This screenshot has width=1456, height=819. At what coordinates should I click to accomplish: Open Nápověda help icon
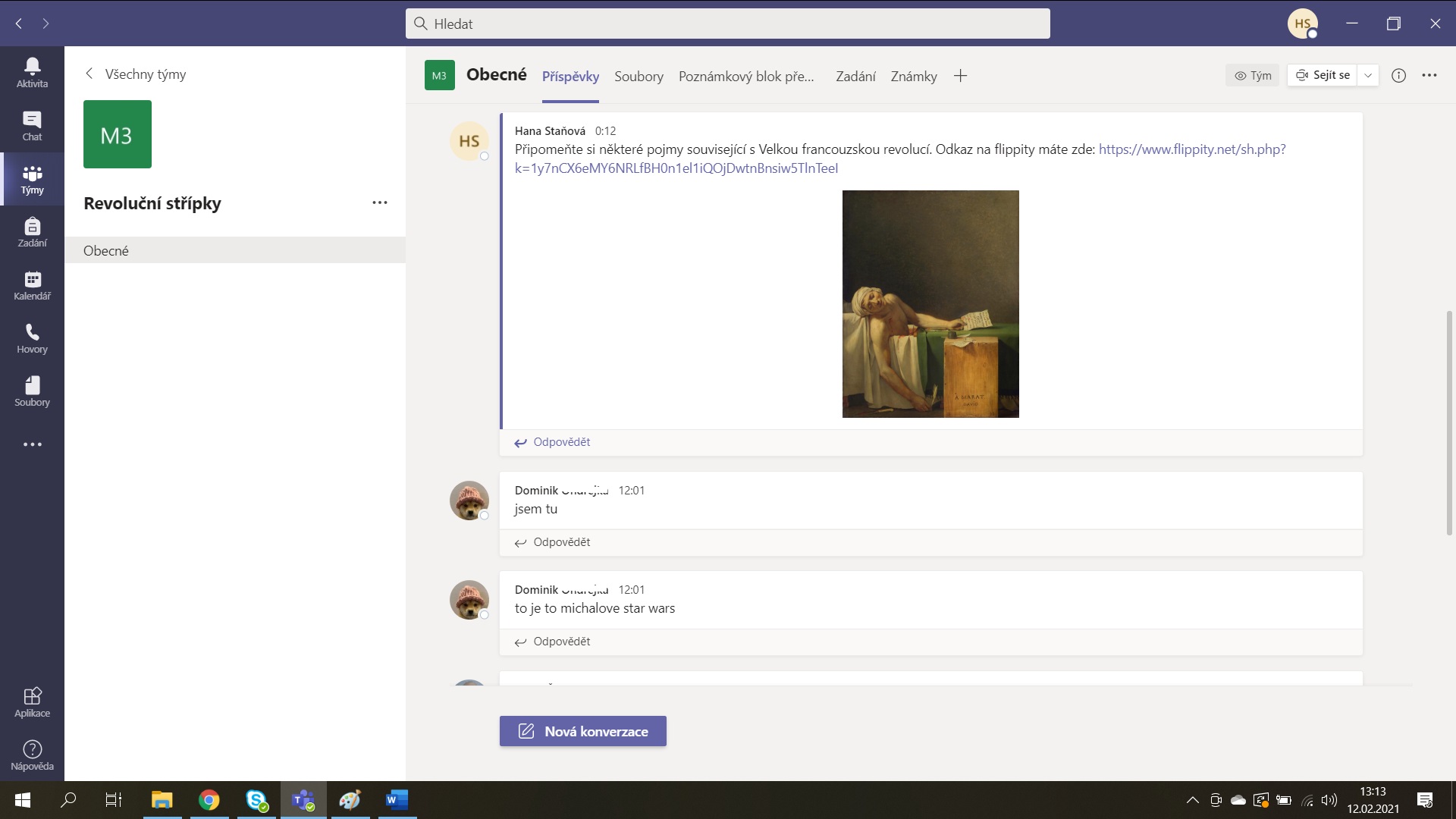coord(32,755)
